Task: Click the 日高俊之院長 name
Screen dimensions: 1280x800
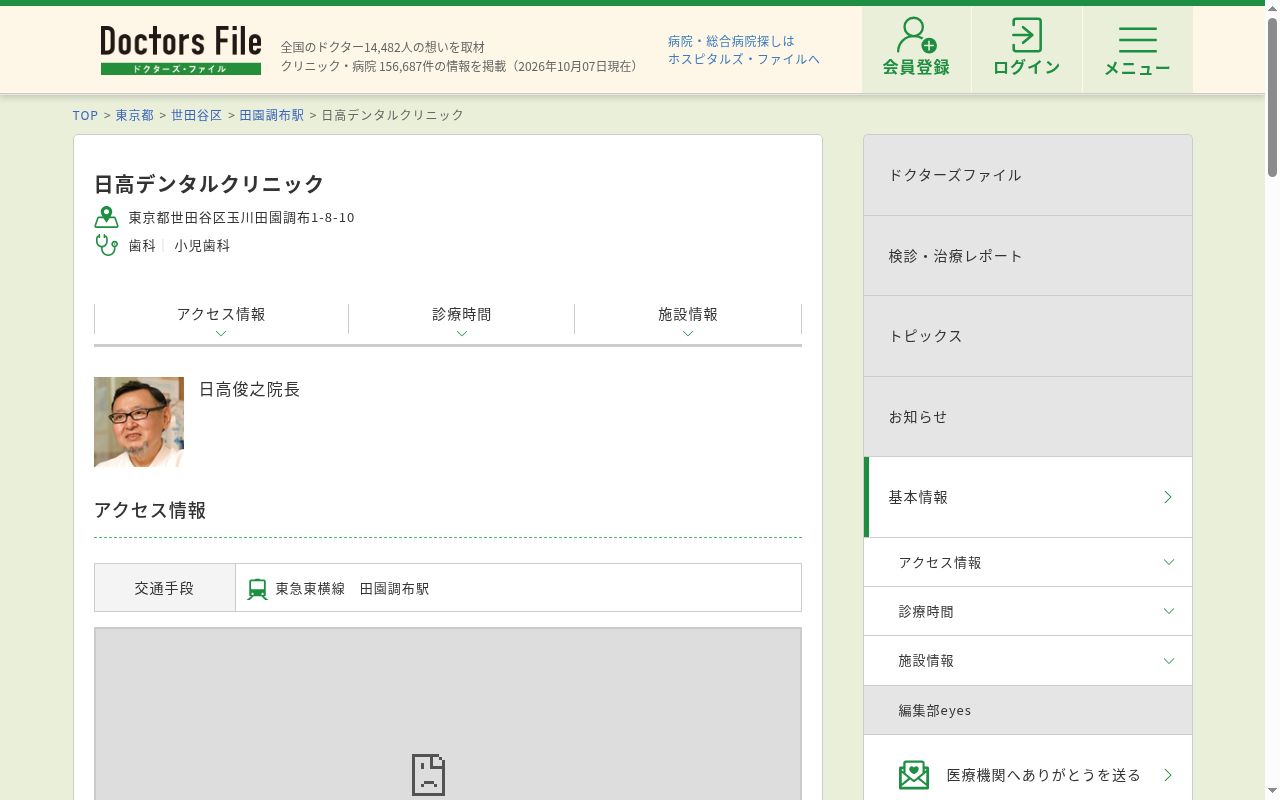Action: point(249,389)
